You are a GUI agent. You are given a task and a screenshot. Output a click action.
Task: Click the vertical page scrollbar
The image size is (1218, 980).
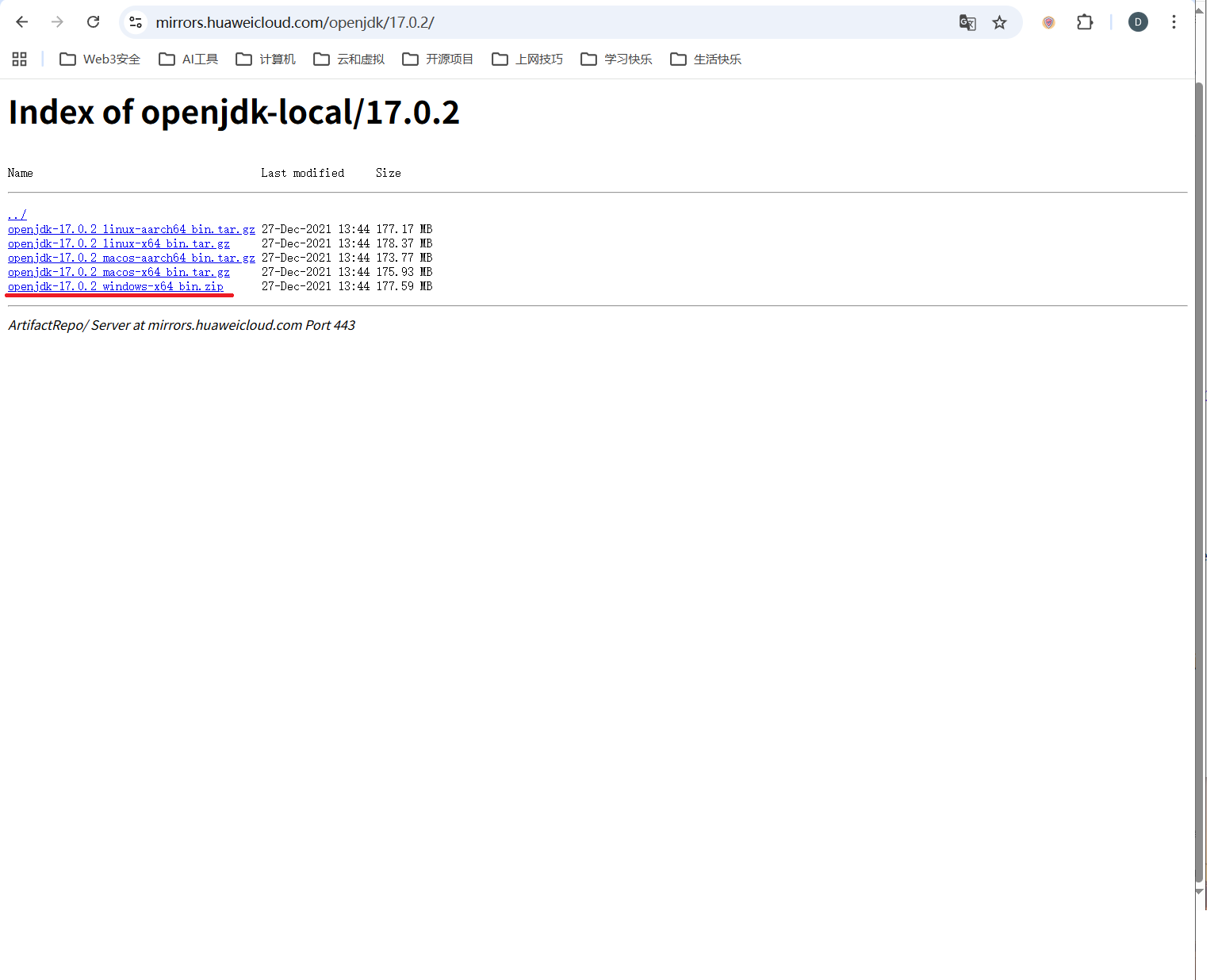pyautogui.click(x=1200, y=476)
